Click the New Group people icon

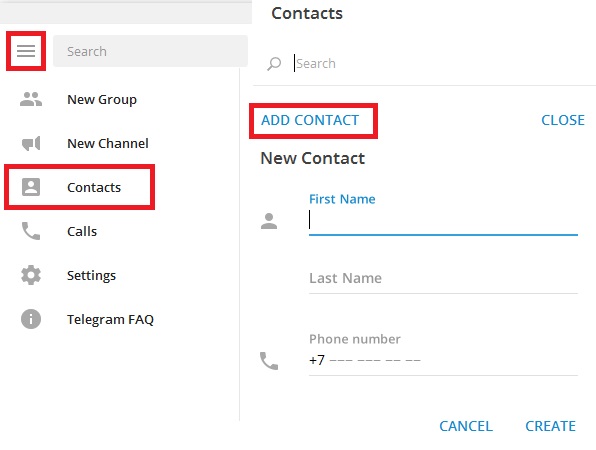pos(31,99)
